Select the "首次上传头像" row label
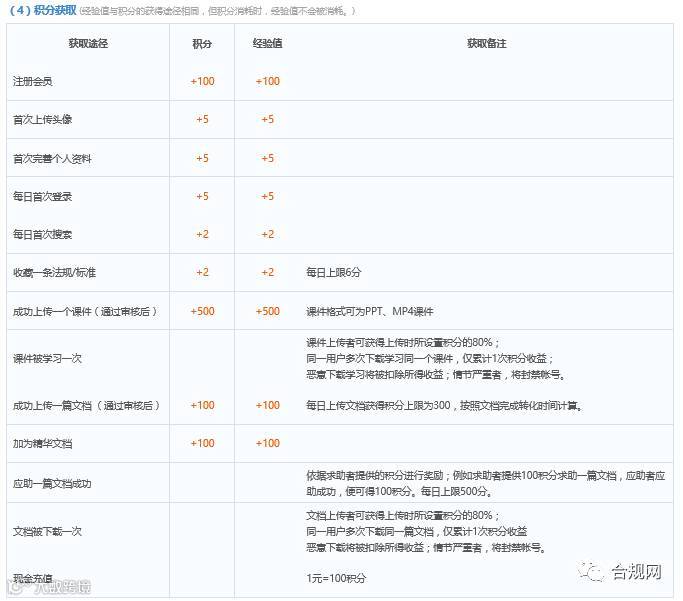The width and height of the screenshot is (683, 601). 42,119
